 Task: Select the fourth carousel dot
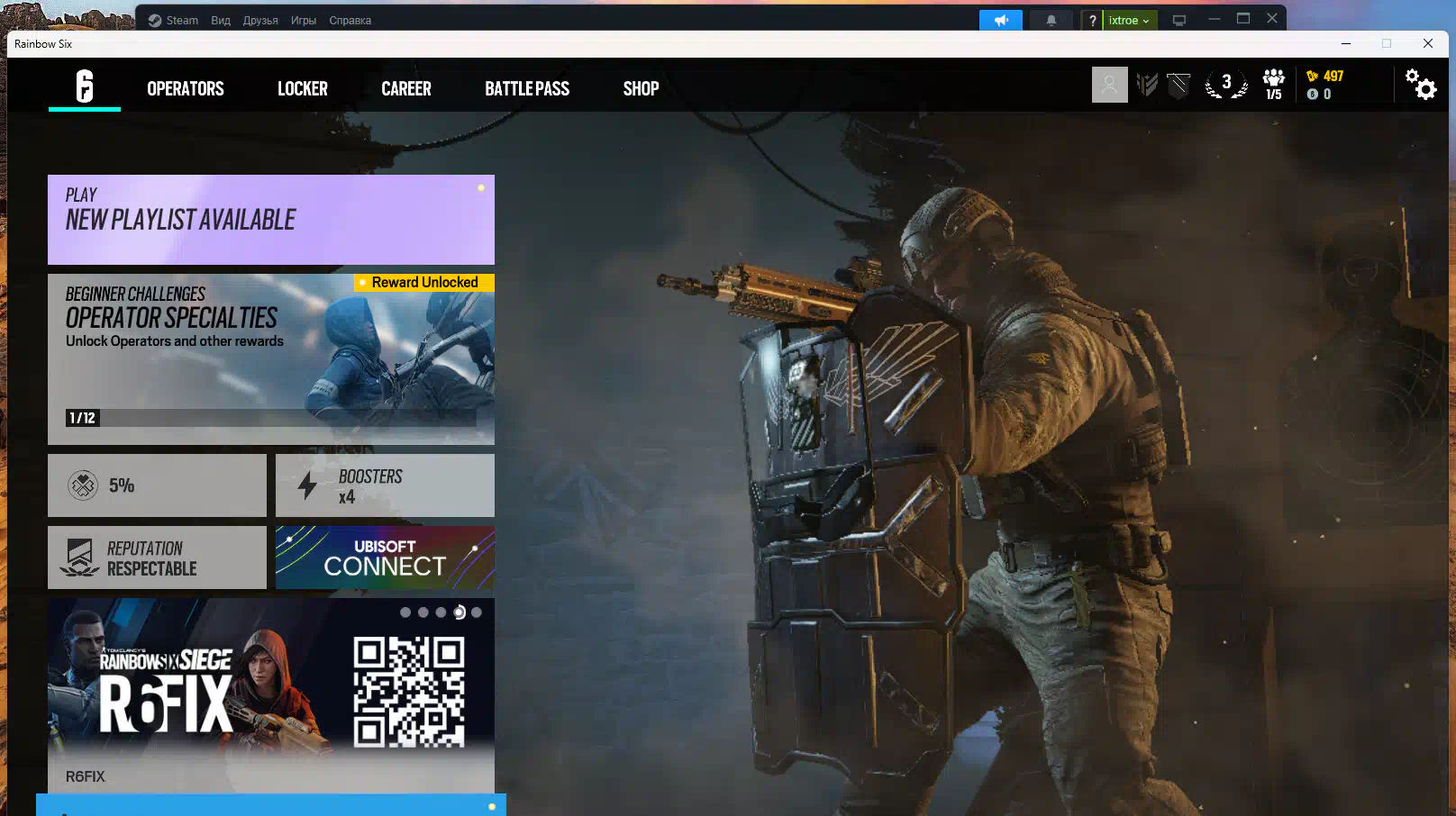click(x=460, y=612)
